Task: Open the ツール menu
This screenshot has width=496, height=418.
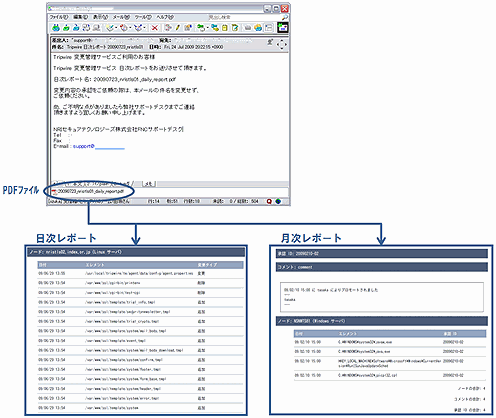Action: [x=143, y=17]
